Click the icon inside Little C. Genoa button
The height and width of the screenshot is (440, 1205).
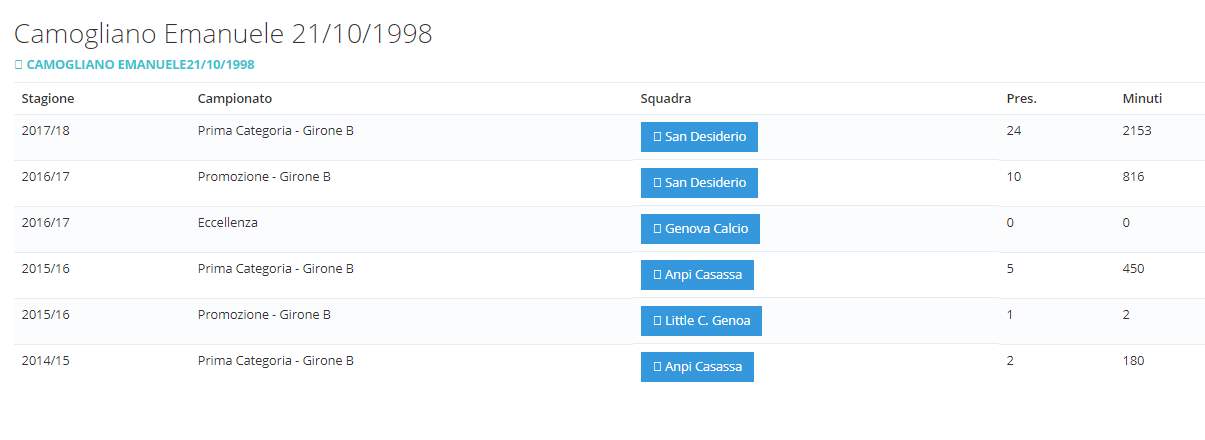click(x=656, y=321)
